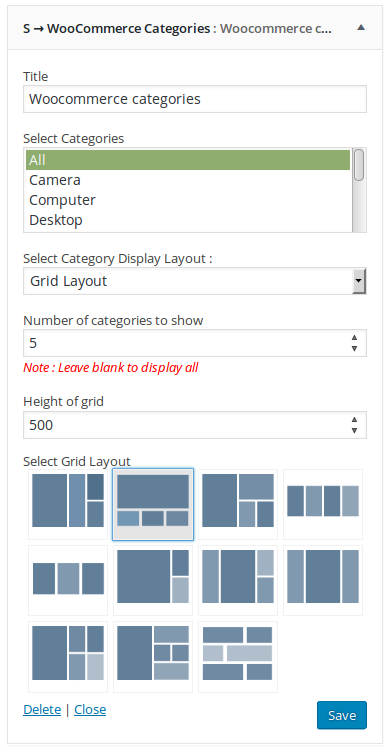Choose layout with wide center between two narrow columns
Image resolution: width=389 pixels, height=748 pixels.
click(x=323, y=581)
